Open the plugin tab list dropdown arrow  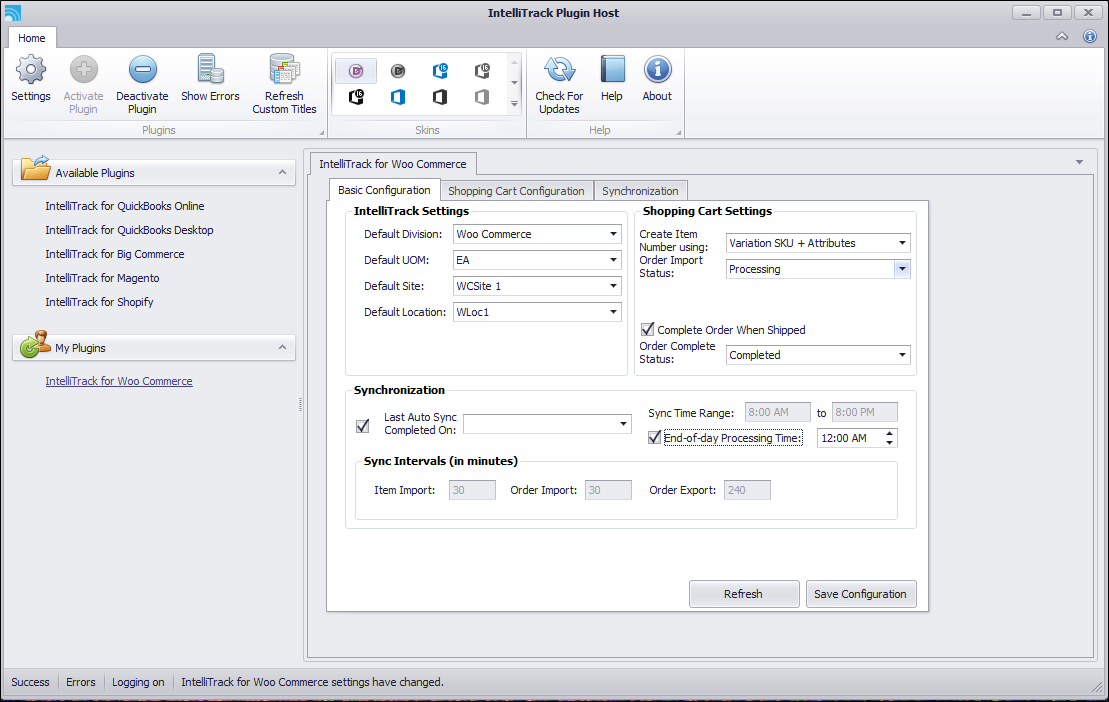pyautogui.click(x=1079, y=163)
